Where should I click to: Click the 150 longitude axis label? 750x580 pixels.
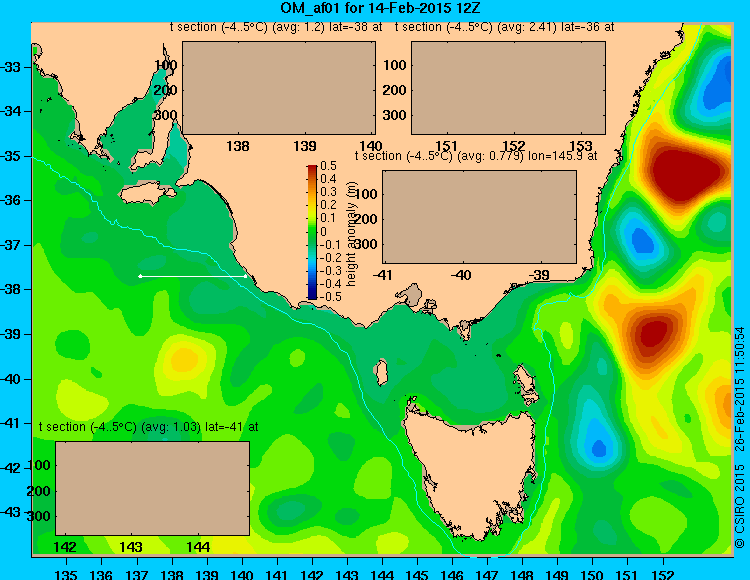592,574
